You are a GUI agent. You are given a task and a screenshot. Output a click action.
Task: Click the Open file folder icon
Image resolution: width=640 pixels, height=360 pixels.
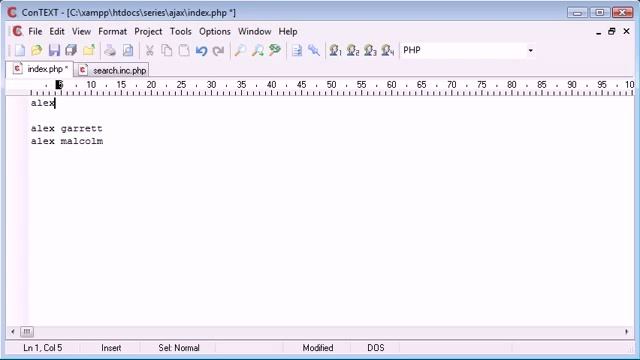[37, 51]
